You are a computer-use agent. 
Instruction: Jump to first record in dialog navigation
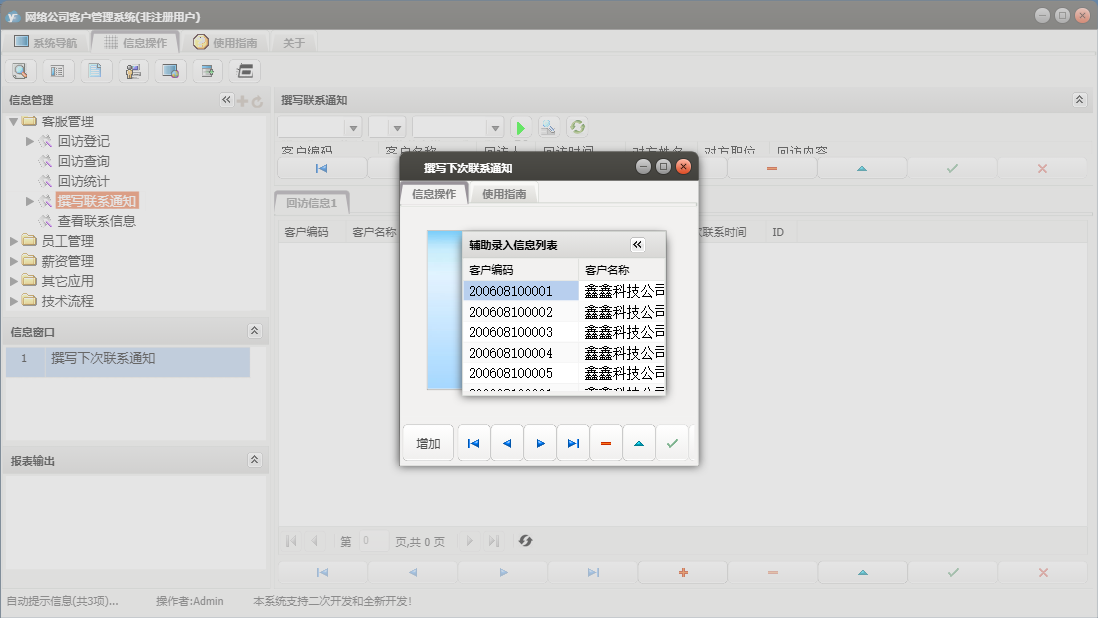(x=474, y=443)
